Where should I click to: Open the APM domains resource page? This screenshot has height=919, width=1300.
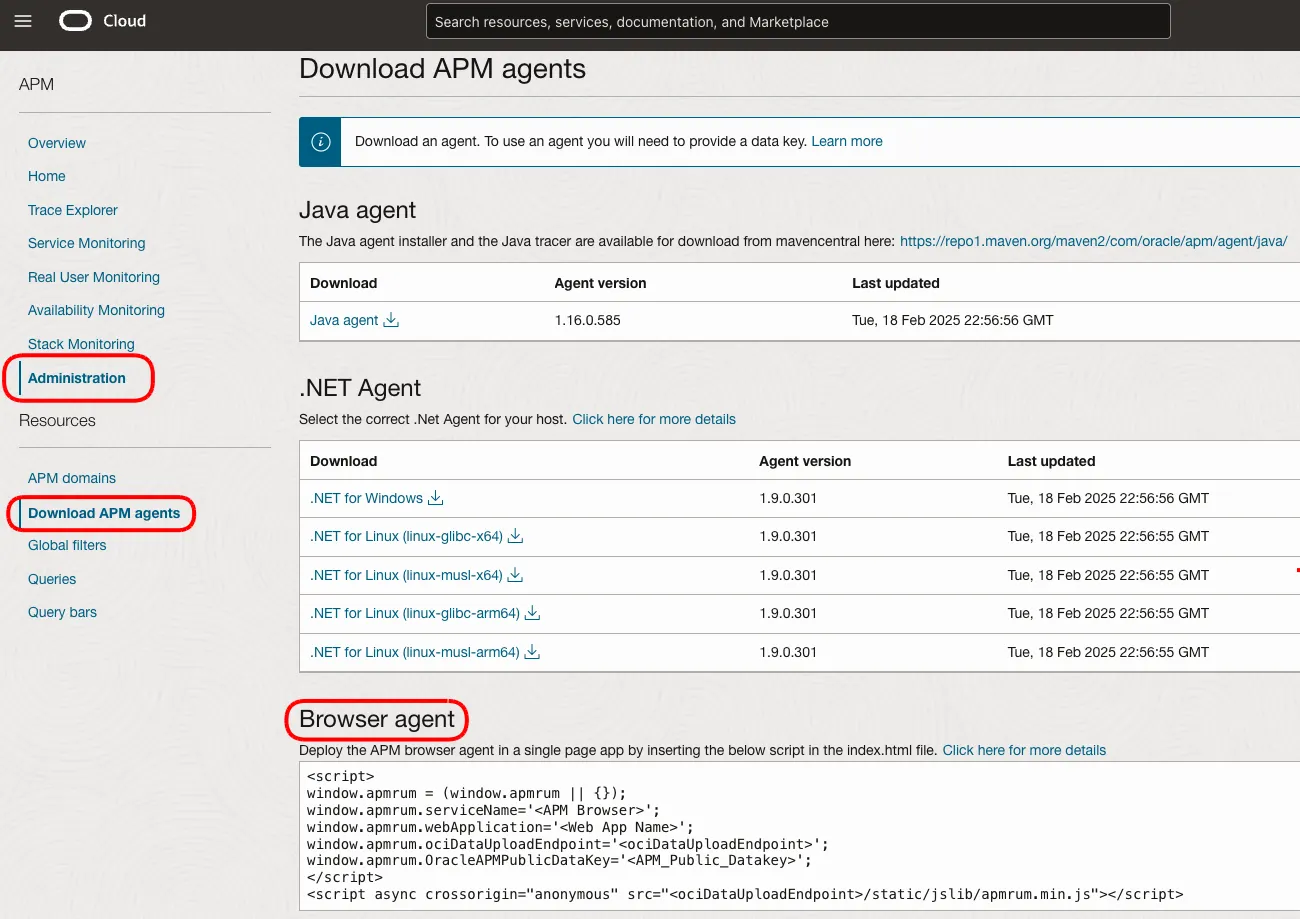(71, 478)
